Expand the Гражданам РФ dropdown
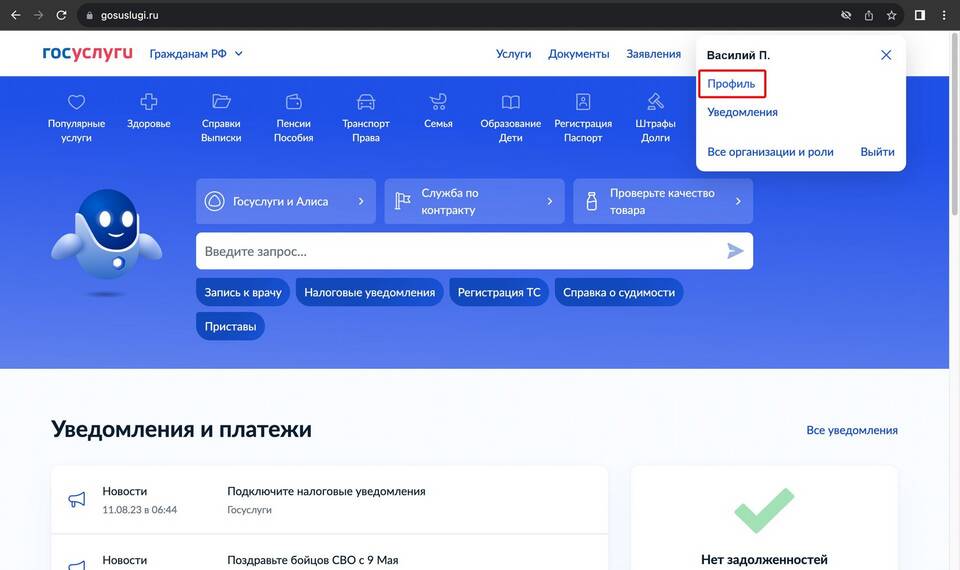 (x=196, y=54)
